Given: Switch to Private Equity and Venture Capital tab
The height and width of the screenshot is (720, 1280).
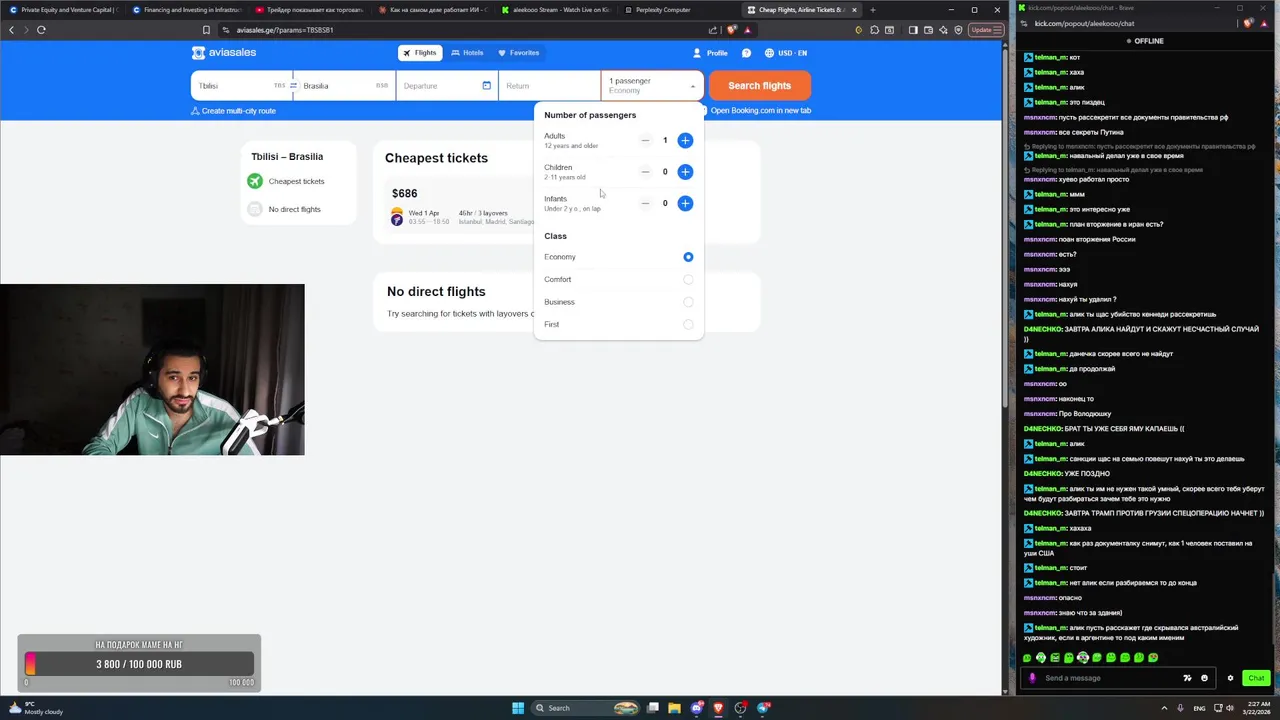Looking at the screenshot, I should tap(62, 10).
